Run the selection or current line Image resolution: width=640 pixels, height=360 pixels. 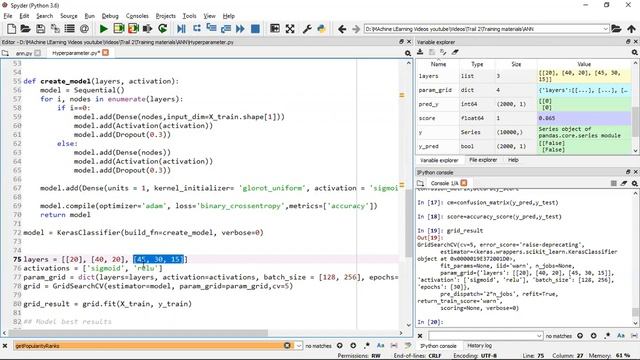(x=148, y=29)
